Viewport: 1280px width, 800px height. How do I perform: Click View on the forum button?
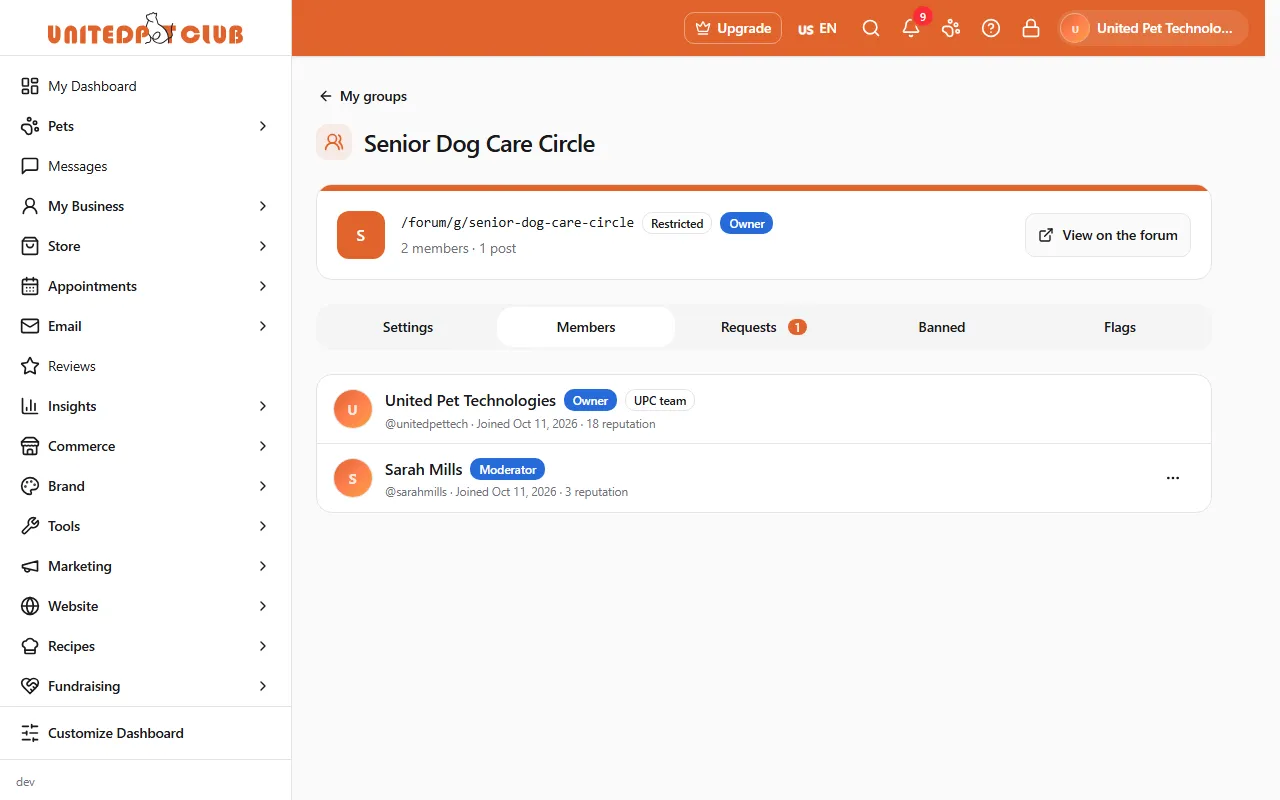1108,235
